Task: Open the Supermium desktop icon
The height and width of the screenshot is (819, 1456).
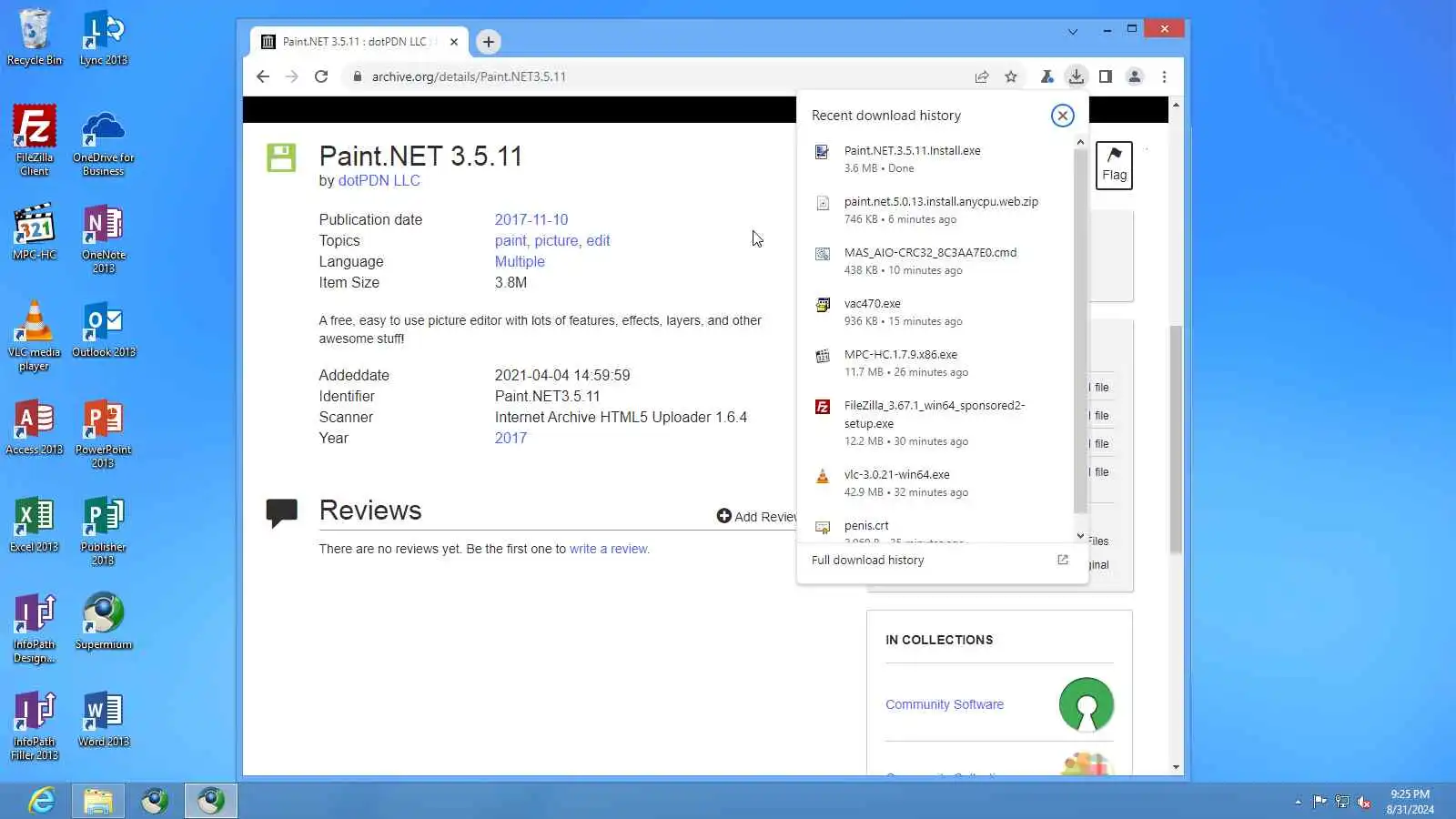Action: point(104,622)
